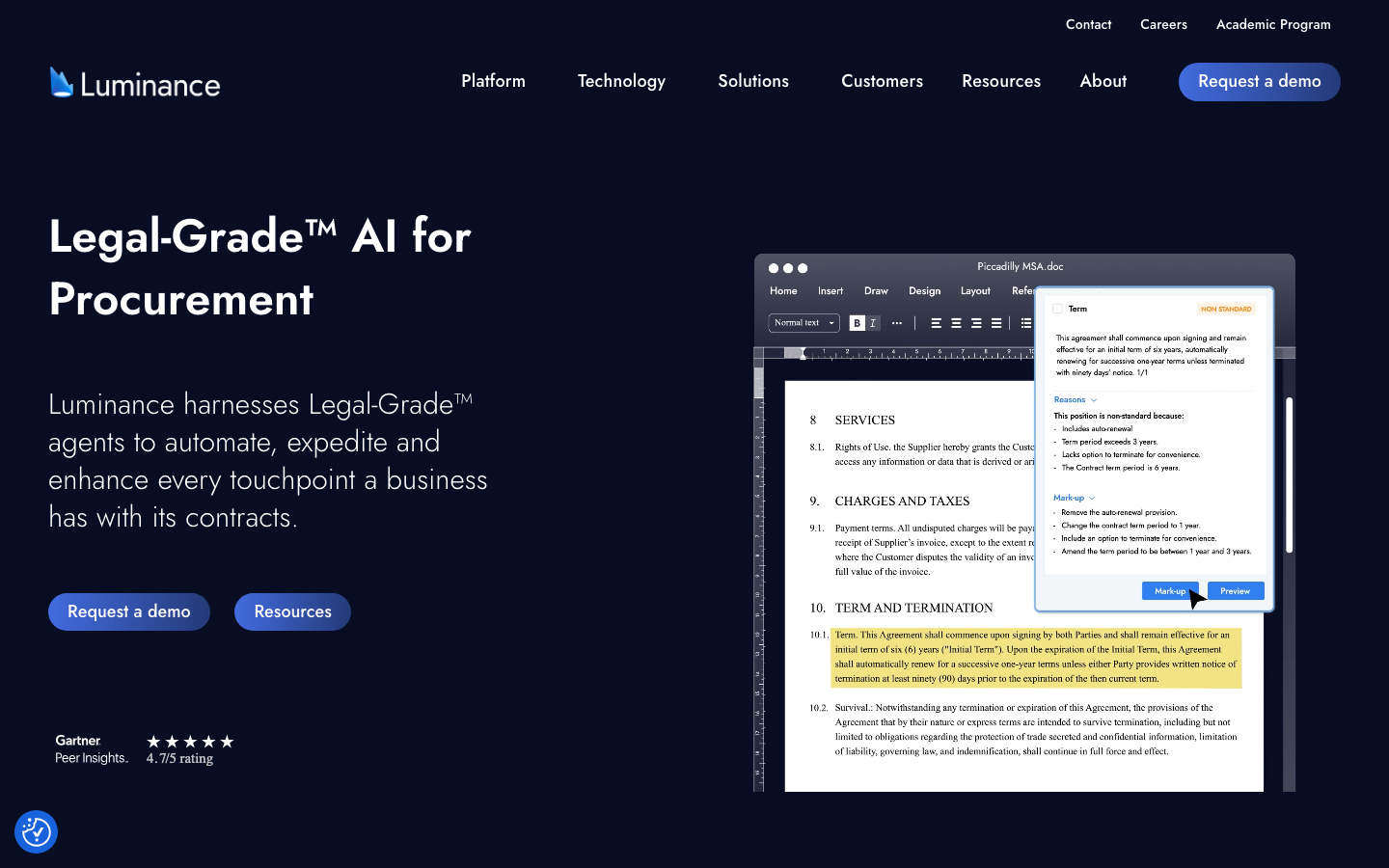Click Request a demo below the hero text
This screenshot has width=1389, height=868.
point(129,611)
